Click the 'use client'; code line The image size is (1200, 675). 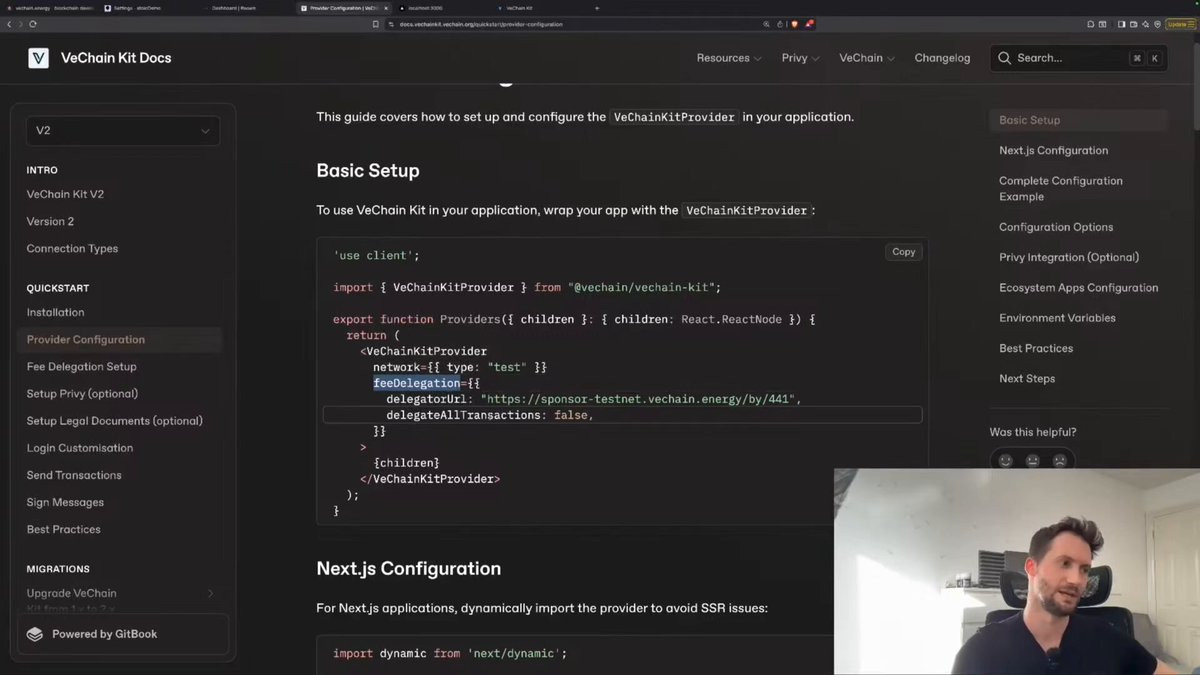(376, 255)
